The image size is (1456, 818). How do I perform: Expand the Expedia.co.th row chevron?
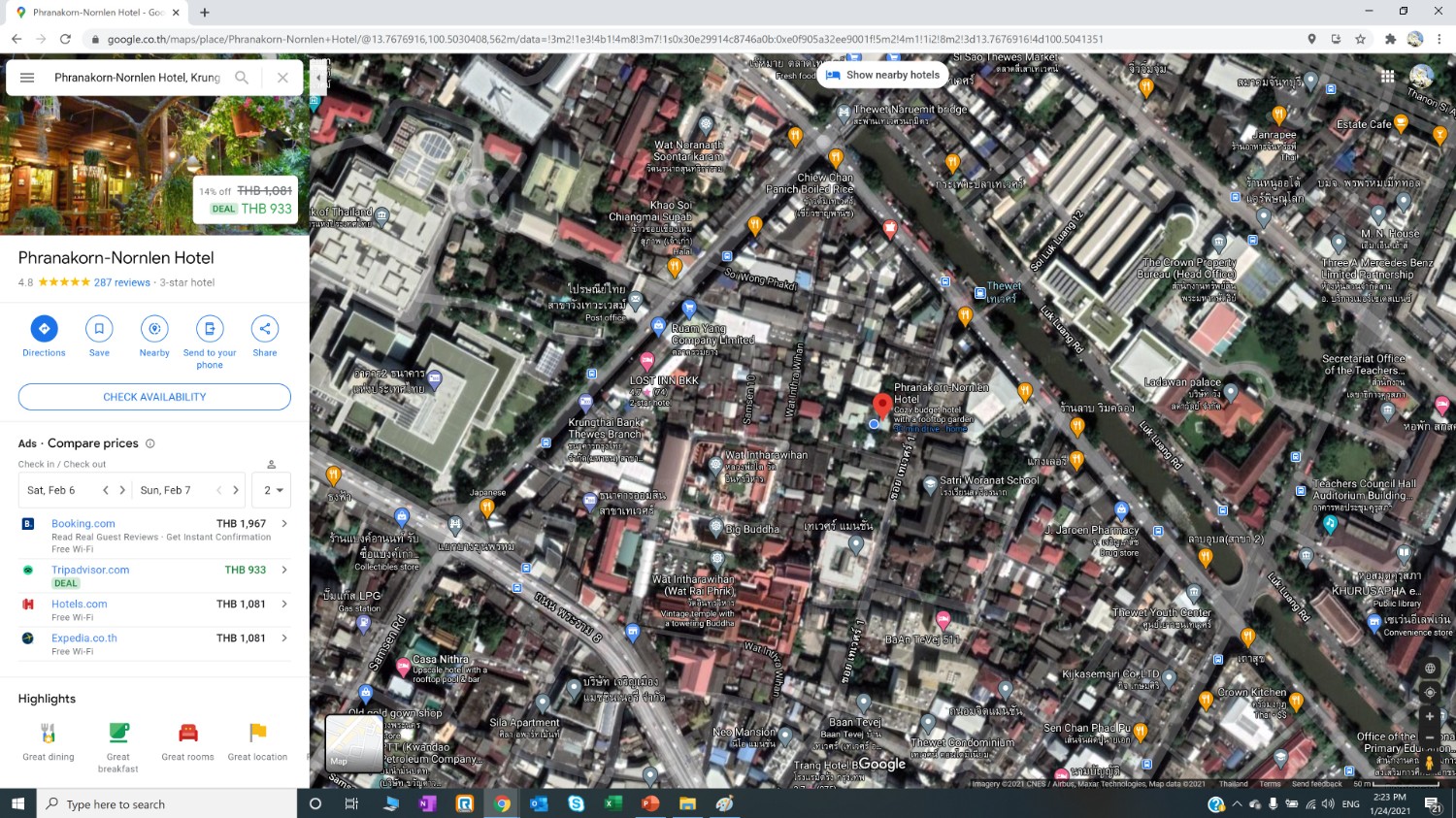click(x=284, y=638)
